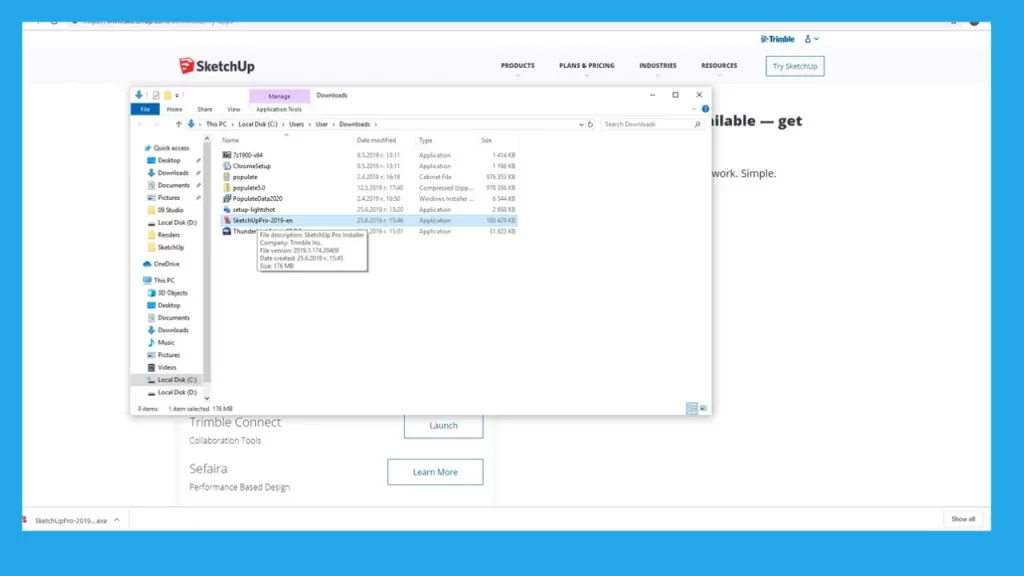The image size is (1024, 576).
Task: Open the 09 Studio folder shortcut
Action: 166,210
